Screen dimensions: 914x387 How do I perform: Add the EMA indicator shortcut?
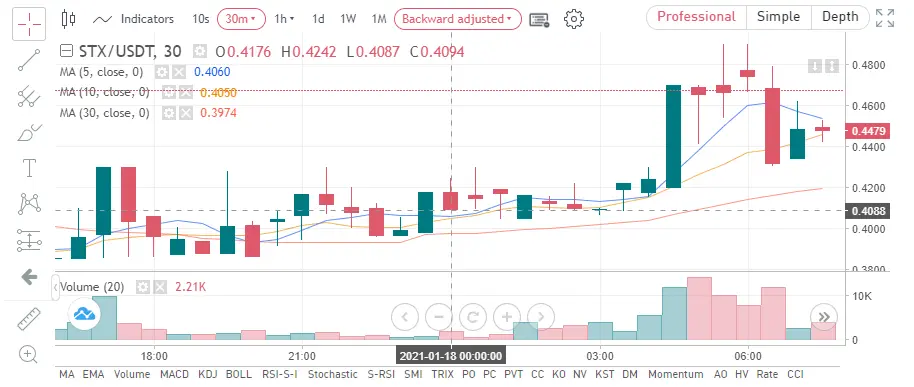(93, 374)
